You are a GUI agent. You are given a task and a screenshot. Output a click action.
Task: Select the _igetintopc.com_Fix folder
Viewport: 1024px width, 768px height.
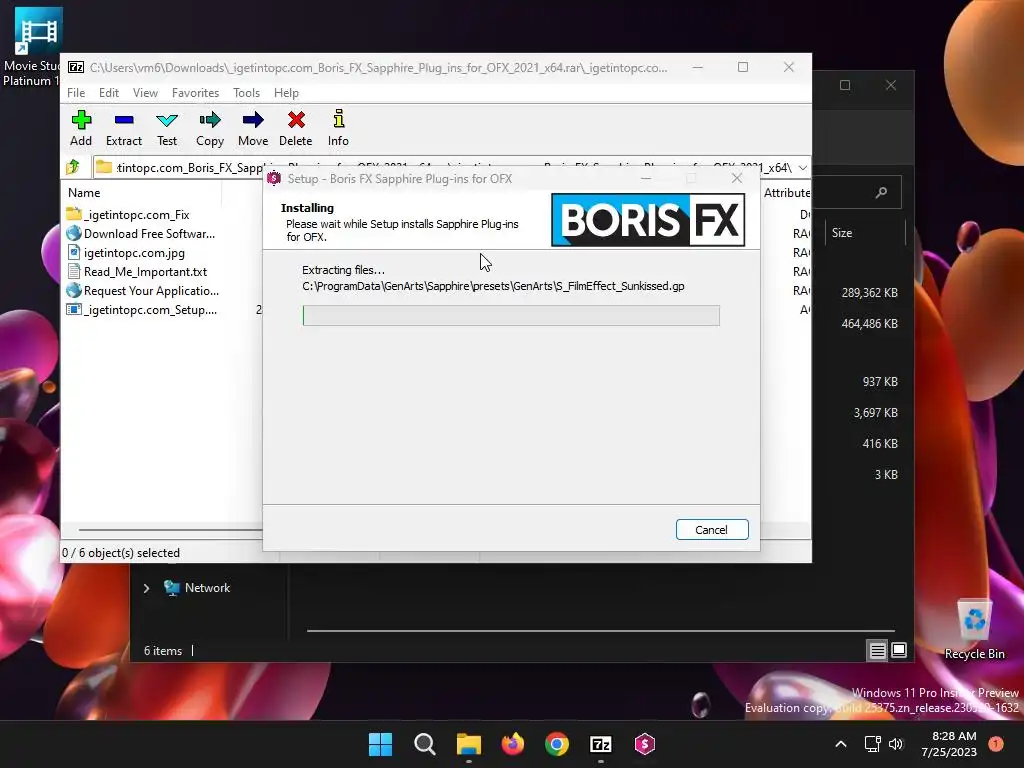(128, 215)
